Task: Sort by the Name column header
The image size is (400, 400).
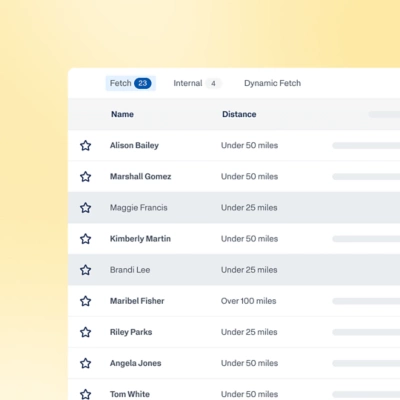Action: click(x=122, y=114)
